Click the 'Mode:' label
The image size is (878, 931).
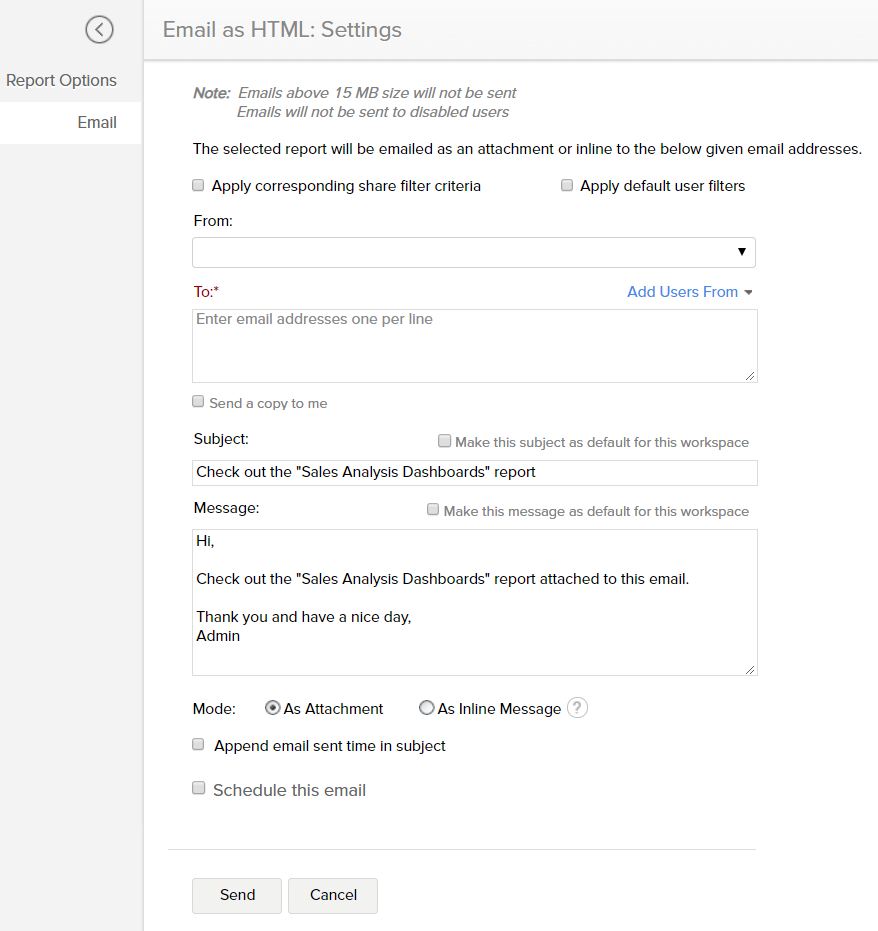(x=214, y=709)
